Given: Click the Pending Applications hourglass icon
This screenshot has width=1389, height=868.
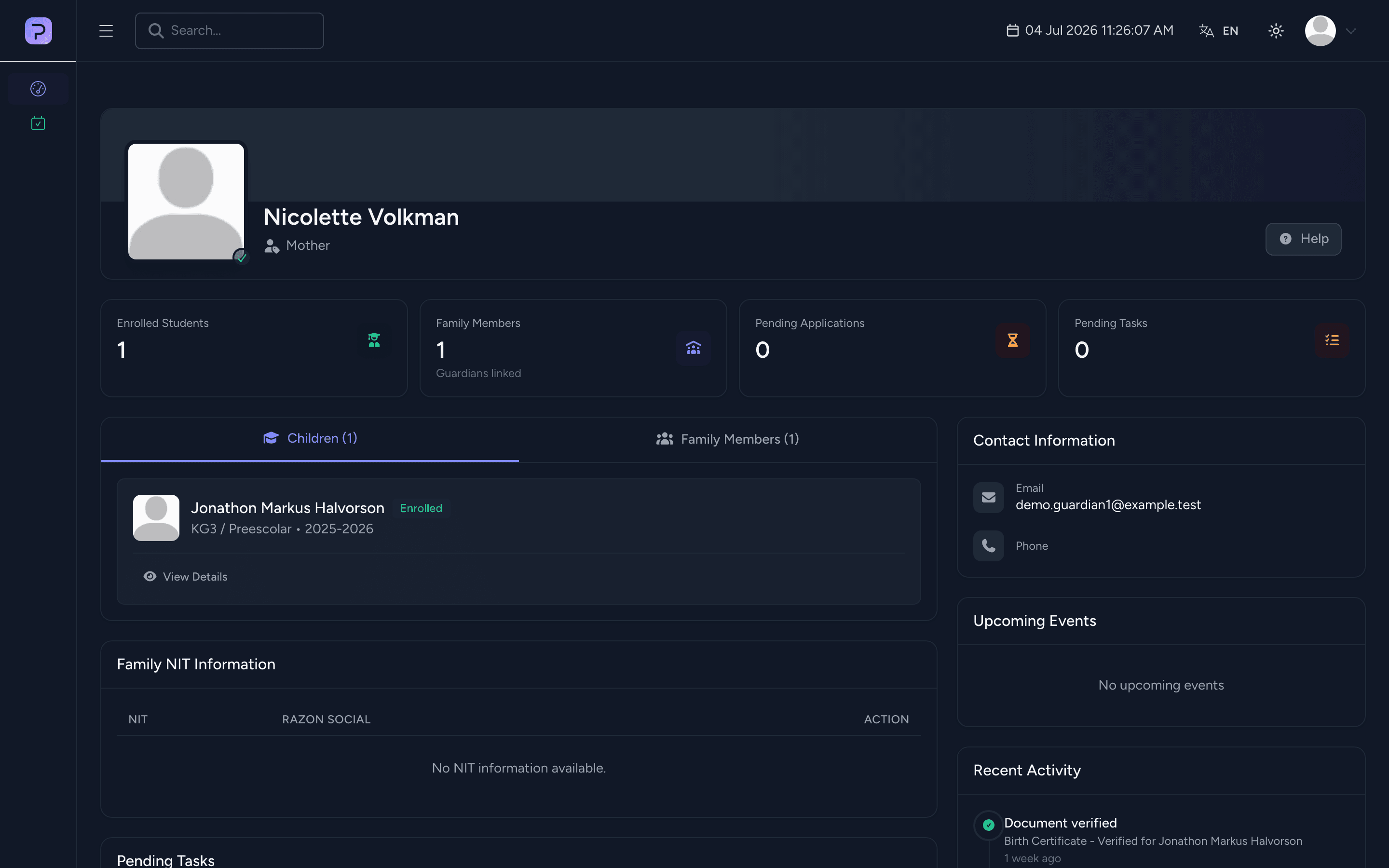Looking at the screenshot, I should click(x=1012, y=340).
